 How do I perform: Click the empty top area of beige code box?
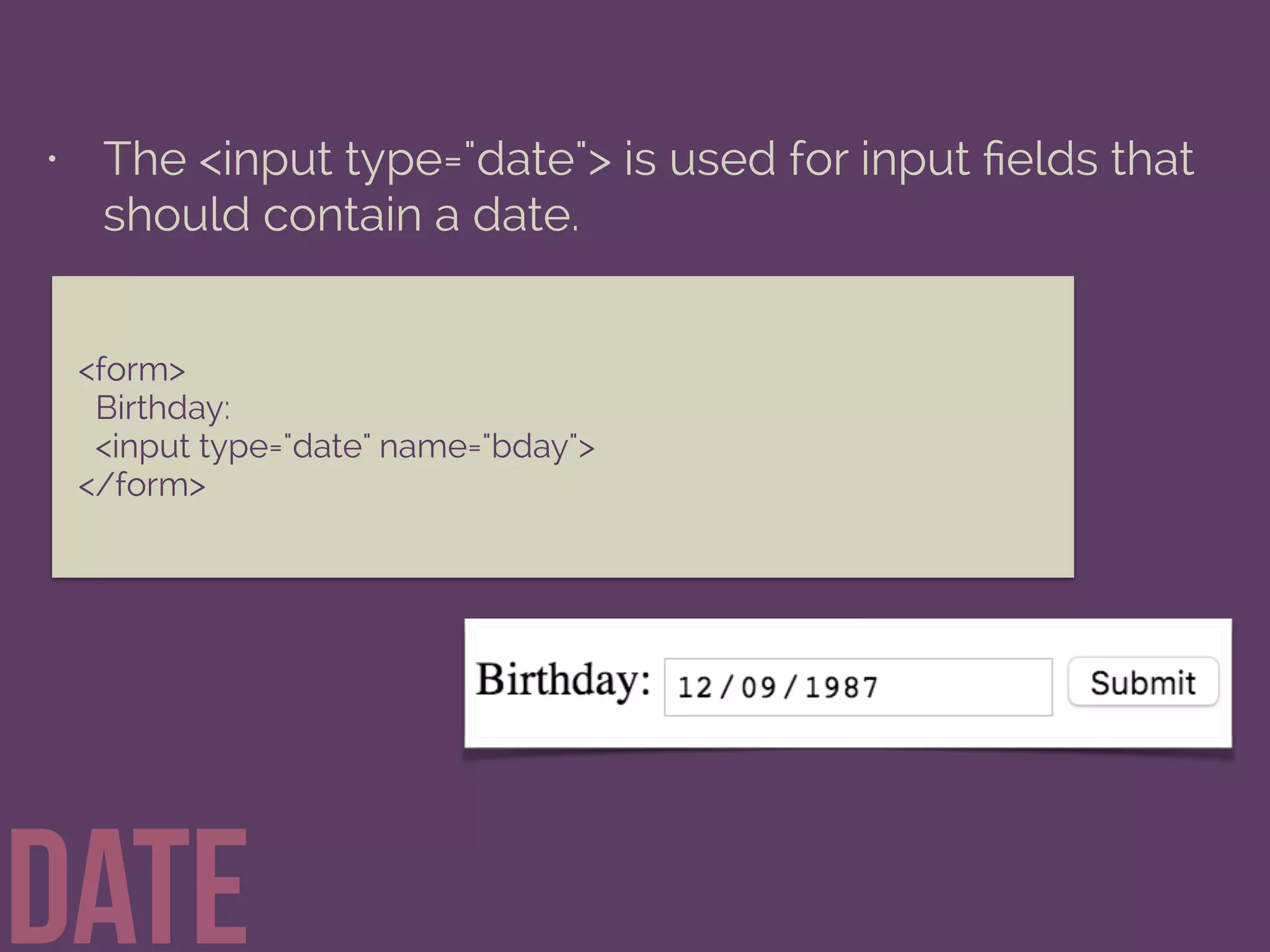coord(563,313)
